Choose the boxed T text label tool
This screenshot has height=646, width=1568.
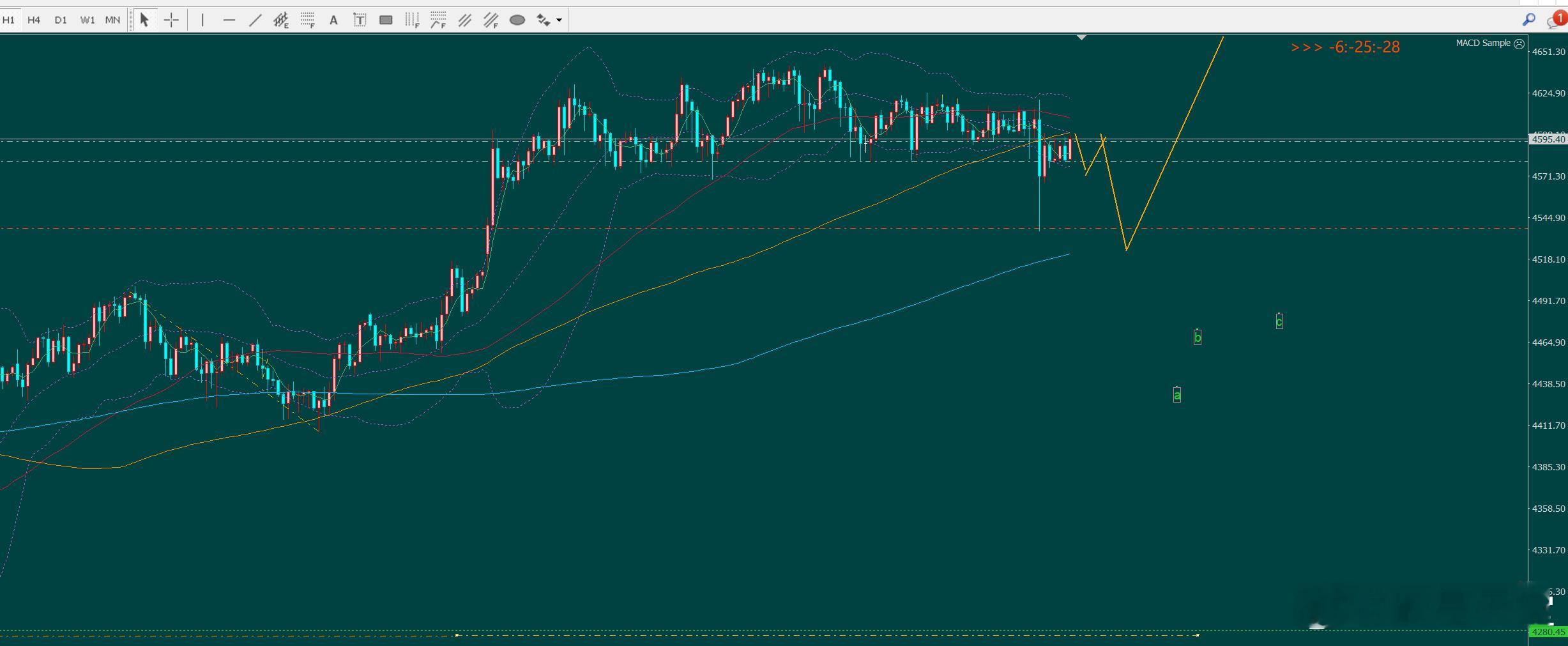360,20
